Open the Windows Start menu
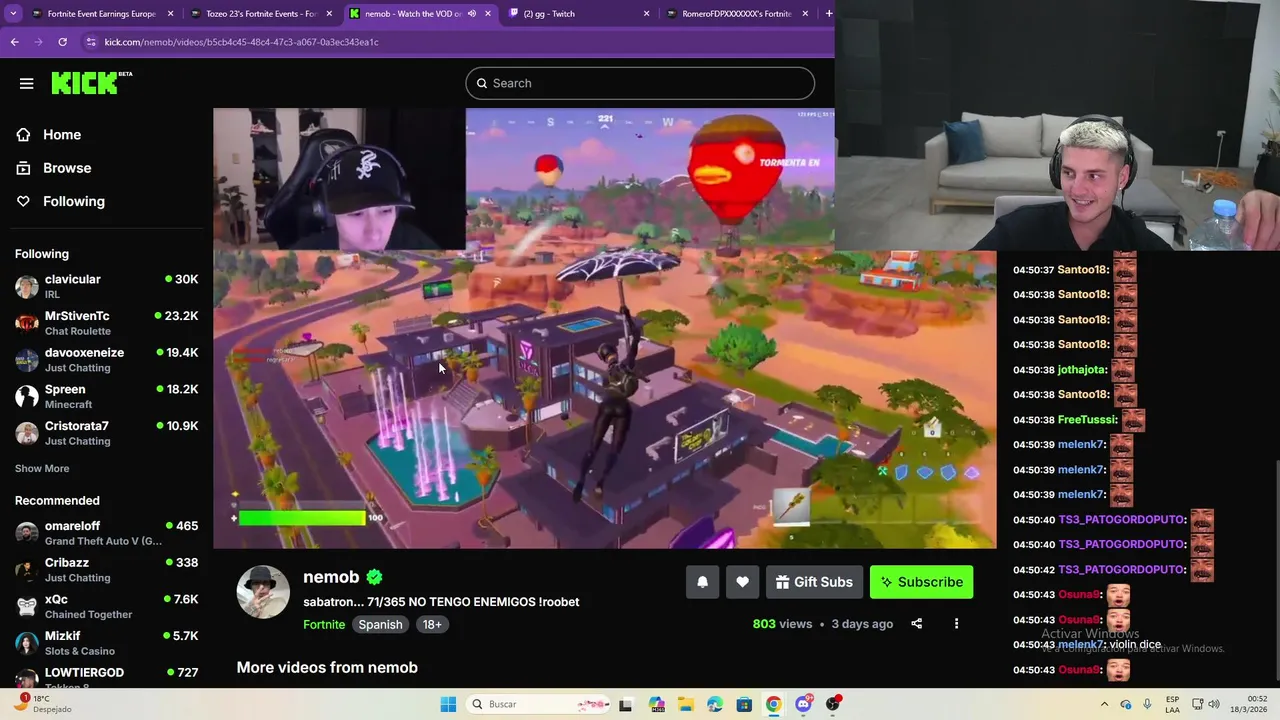This screenshot has width=1280, height=720. pyautogui.click(x=448, y=704)
